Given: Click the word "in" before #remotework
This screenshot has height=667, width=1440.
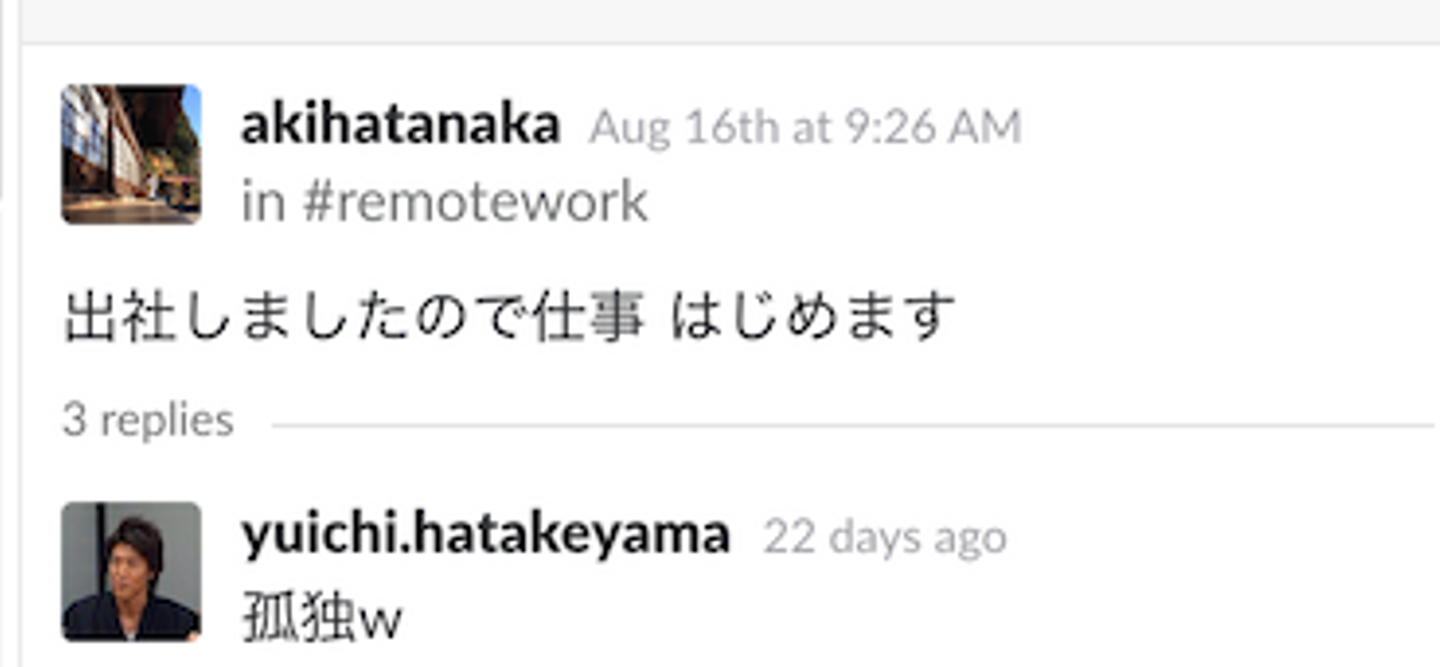Looking at the screenshot, I should pyautogui.click(x=264, y=202).
